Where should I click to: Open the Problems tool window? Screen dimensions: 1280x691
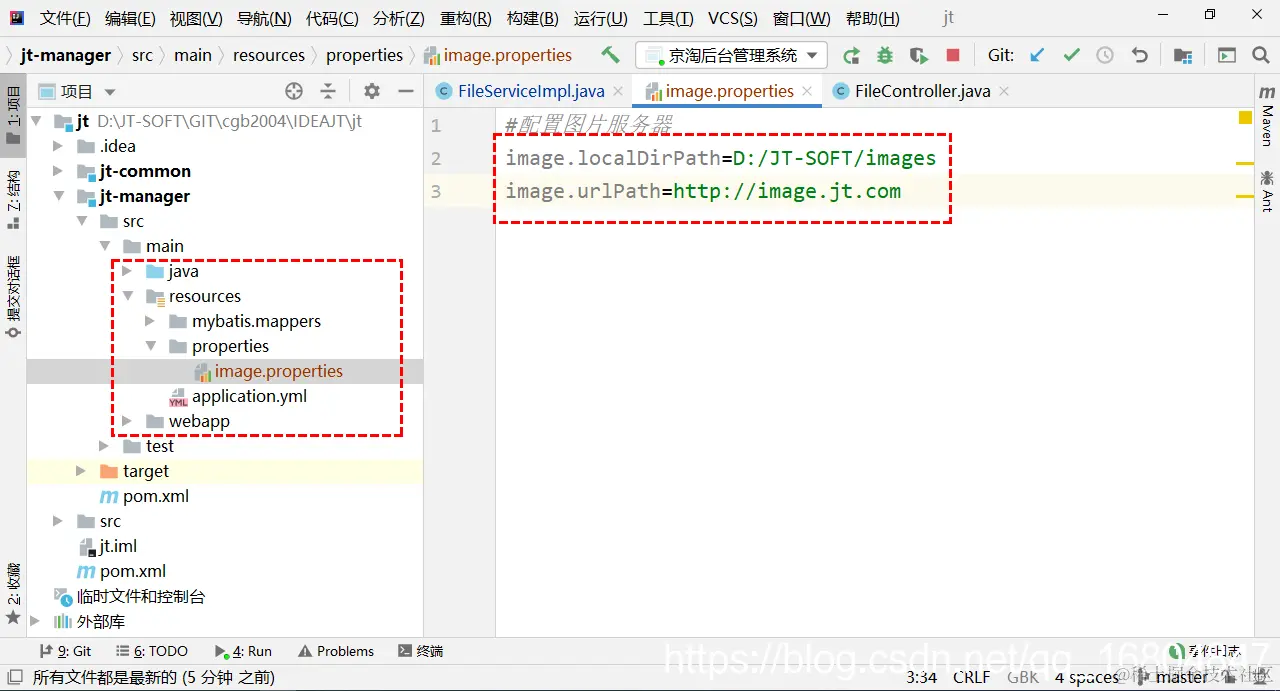tap(336, 651)
